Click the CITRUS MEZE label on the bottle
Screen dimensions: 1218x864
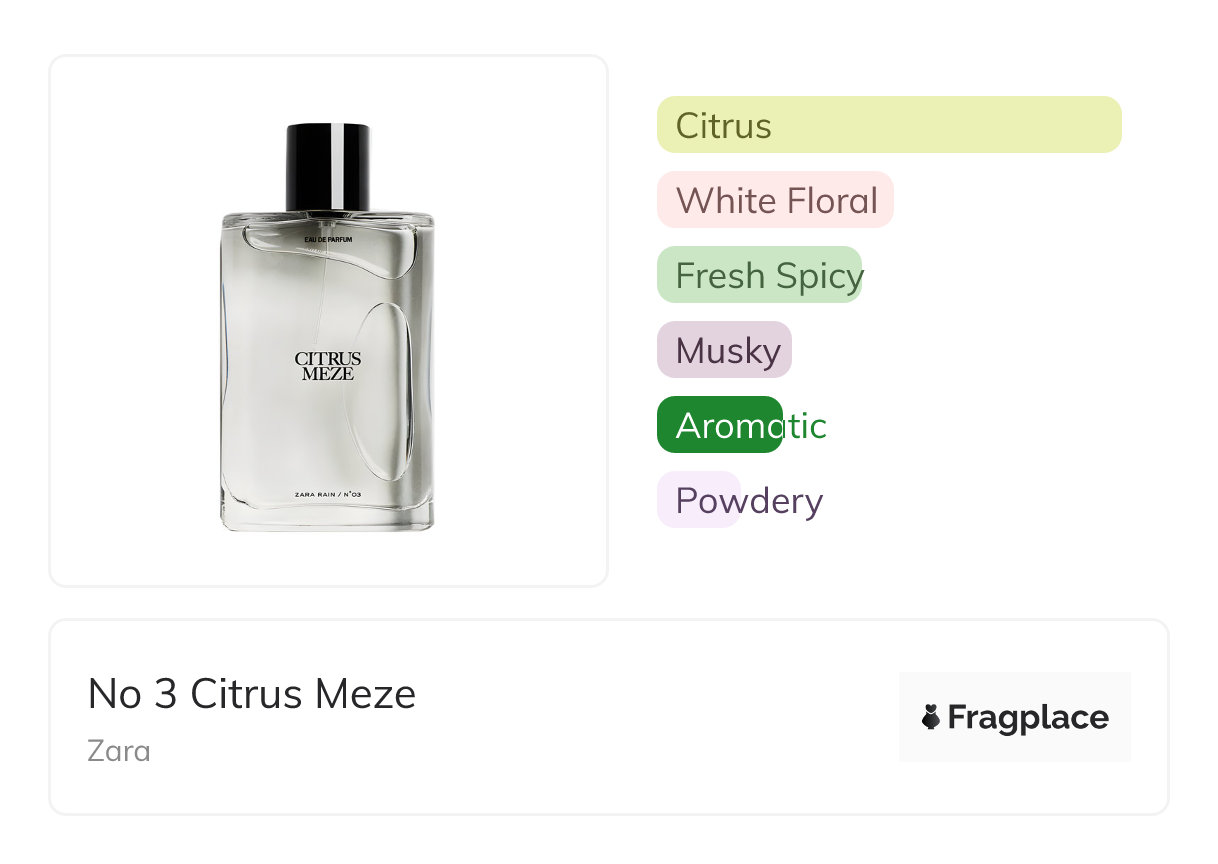coord(328,366)
